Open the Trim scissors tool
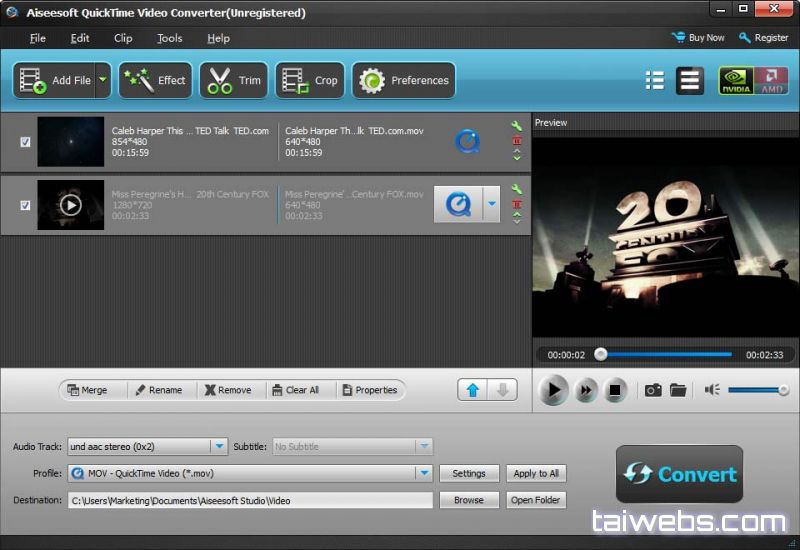This screenshot has width=800, height=550. [233, 81]
